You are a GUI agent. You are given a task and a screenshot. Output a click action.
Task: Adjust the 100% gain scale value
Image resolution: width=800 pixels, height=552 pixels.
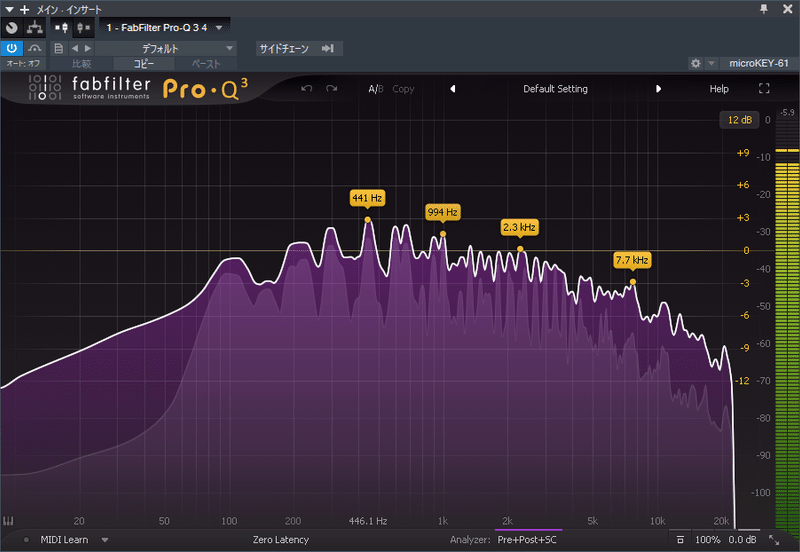tap(708, 540)
